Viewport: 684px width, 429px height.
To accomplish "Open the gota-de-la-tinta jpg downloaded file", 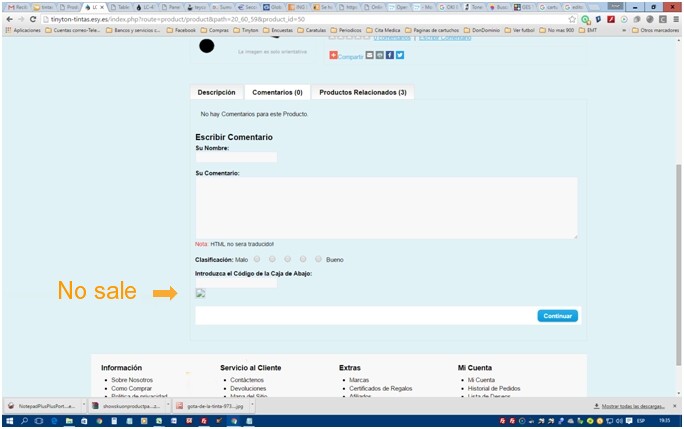I will pos(210,406).
